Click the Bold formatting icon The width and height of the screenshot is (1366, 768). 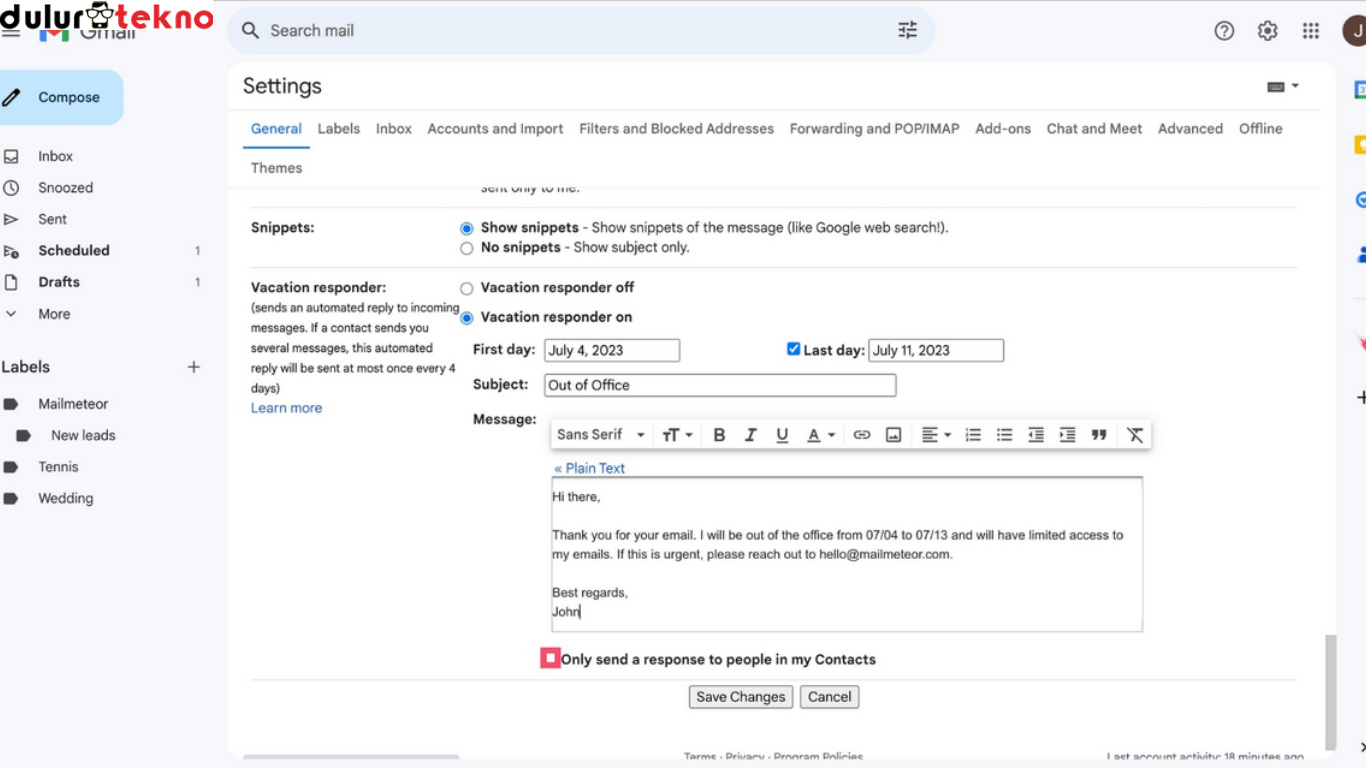click(719, 435)
